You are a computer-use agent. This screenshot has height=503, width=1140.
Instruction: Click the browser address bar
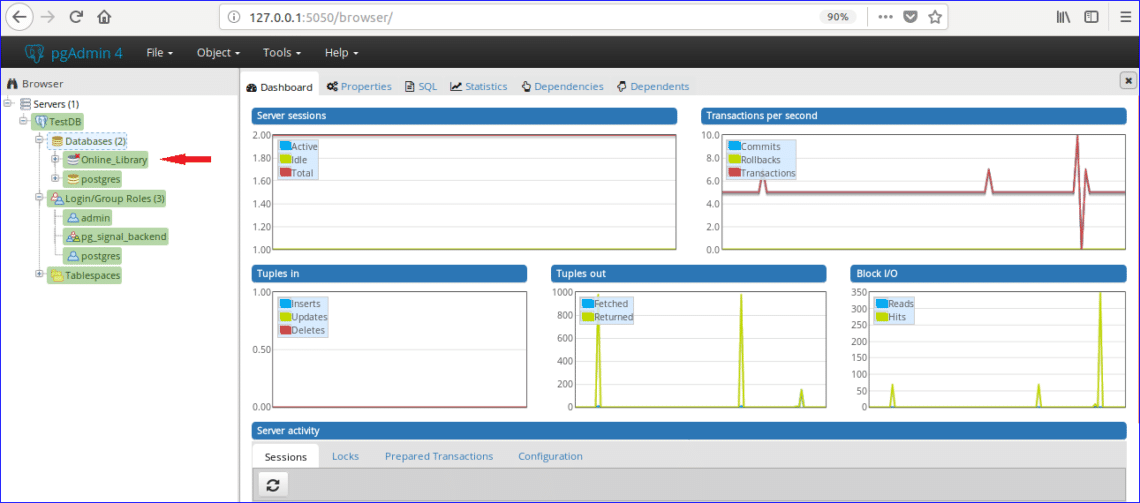point(520,17)
